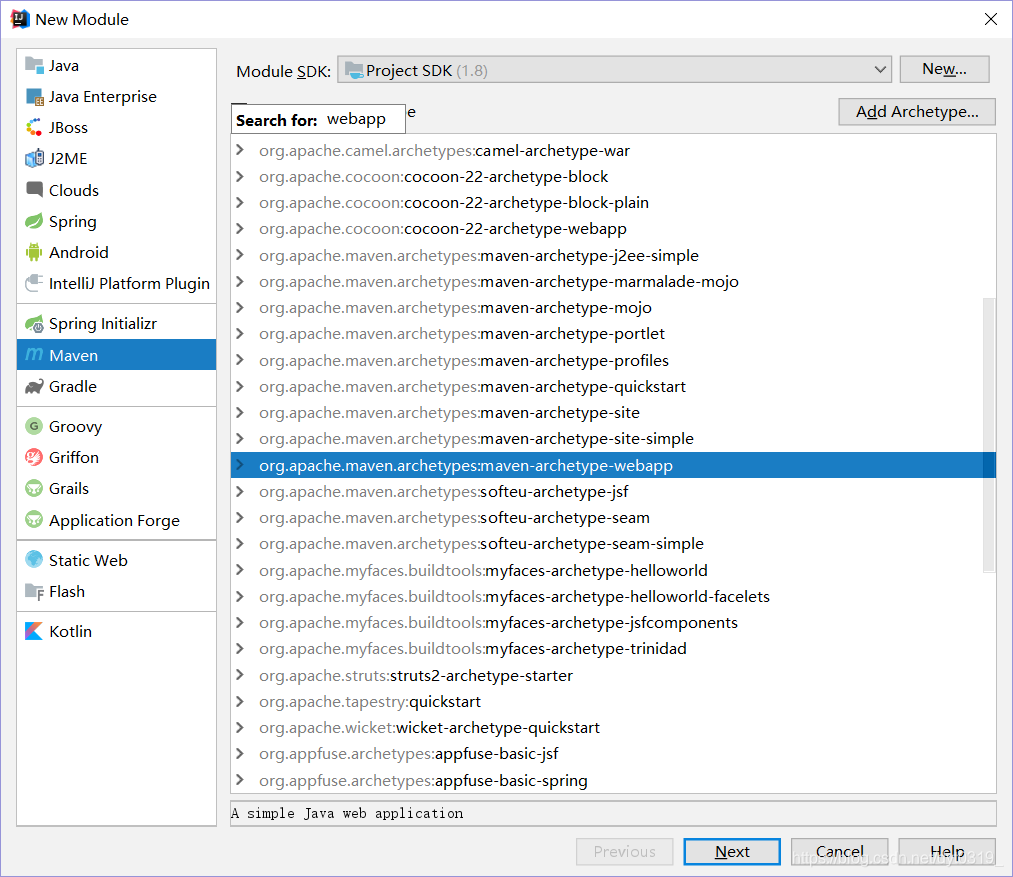Expand softeu-archetype-jsf node

point(240,492)
